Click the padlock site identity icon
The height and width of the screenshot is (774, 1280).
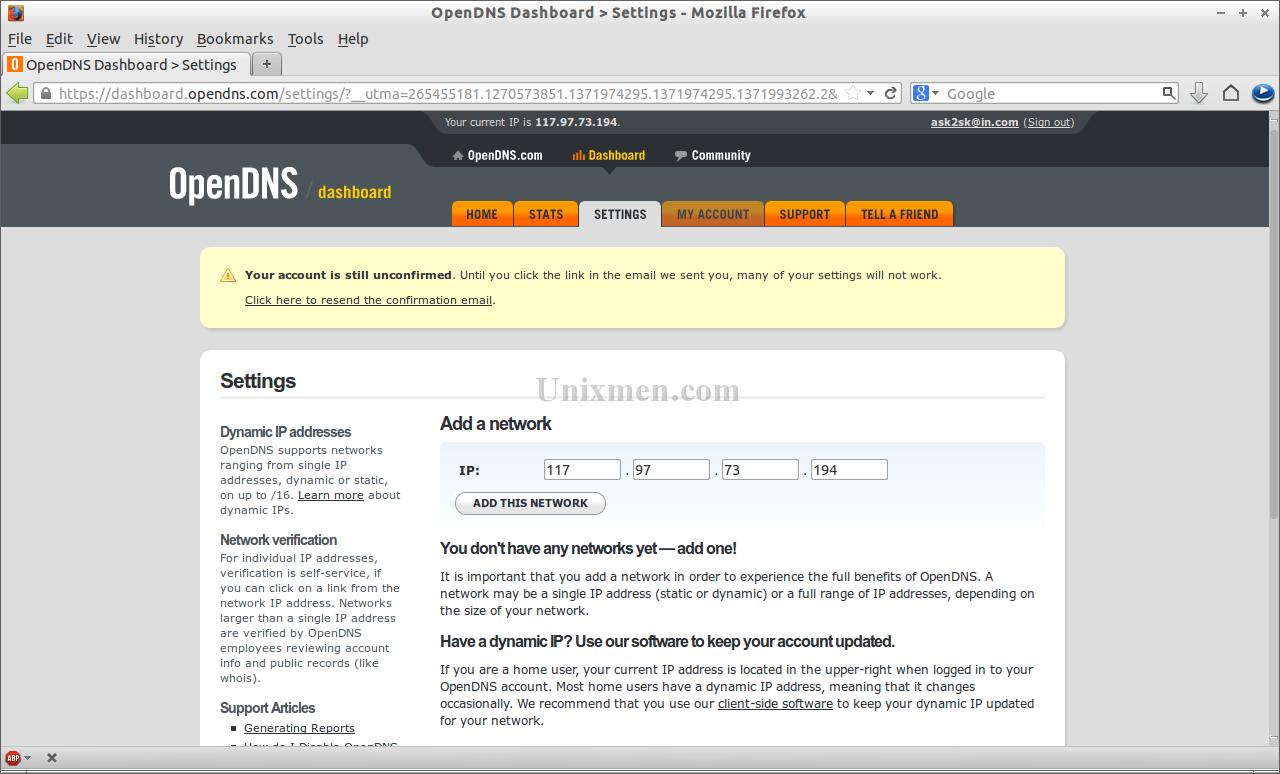[45, 93]
